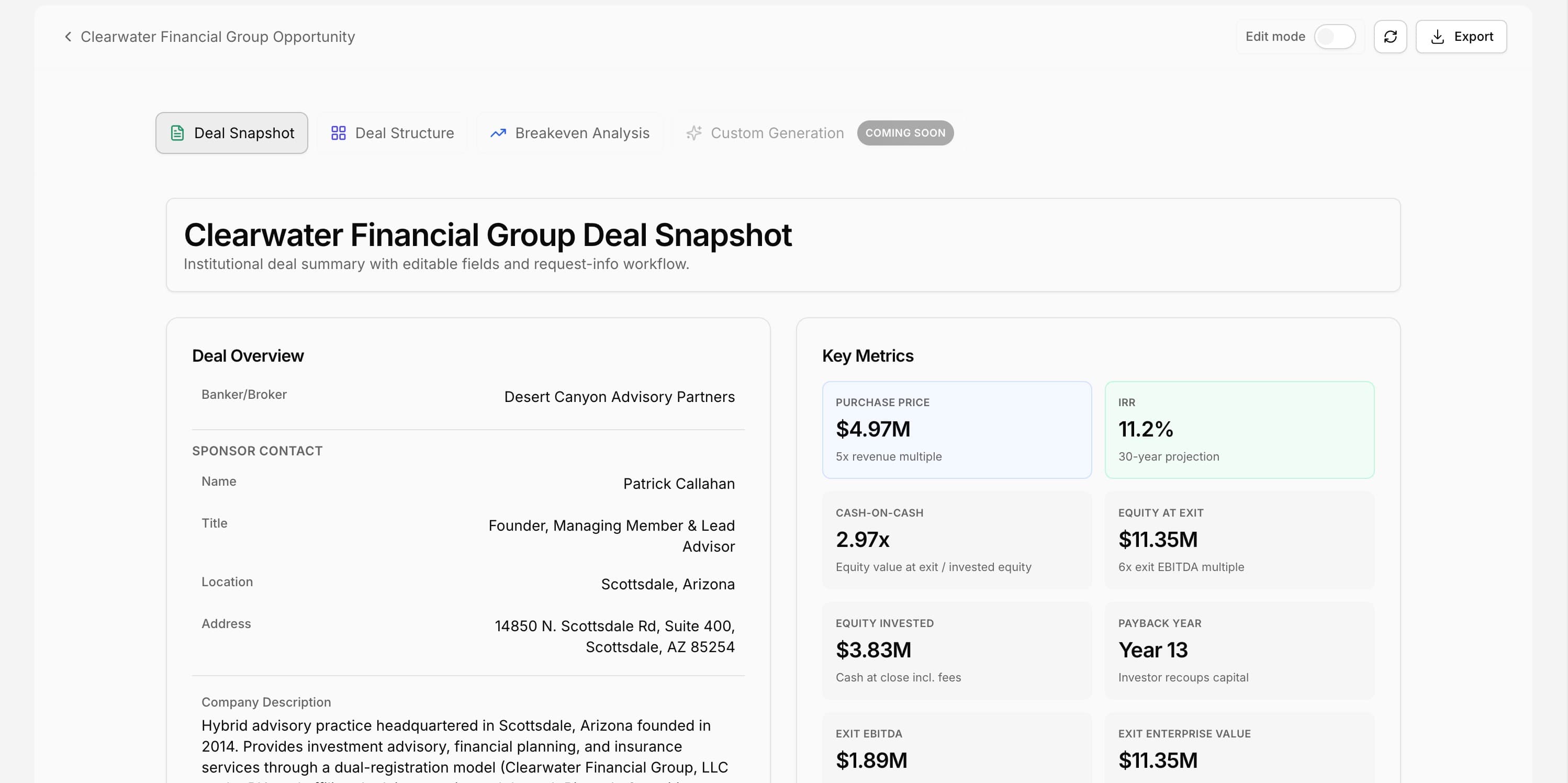Image resolution: width=1568 pixels, height=783 pixels.
Task: Click the Export button
Action: pyautogui.click(x=1461, y=37)
